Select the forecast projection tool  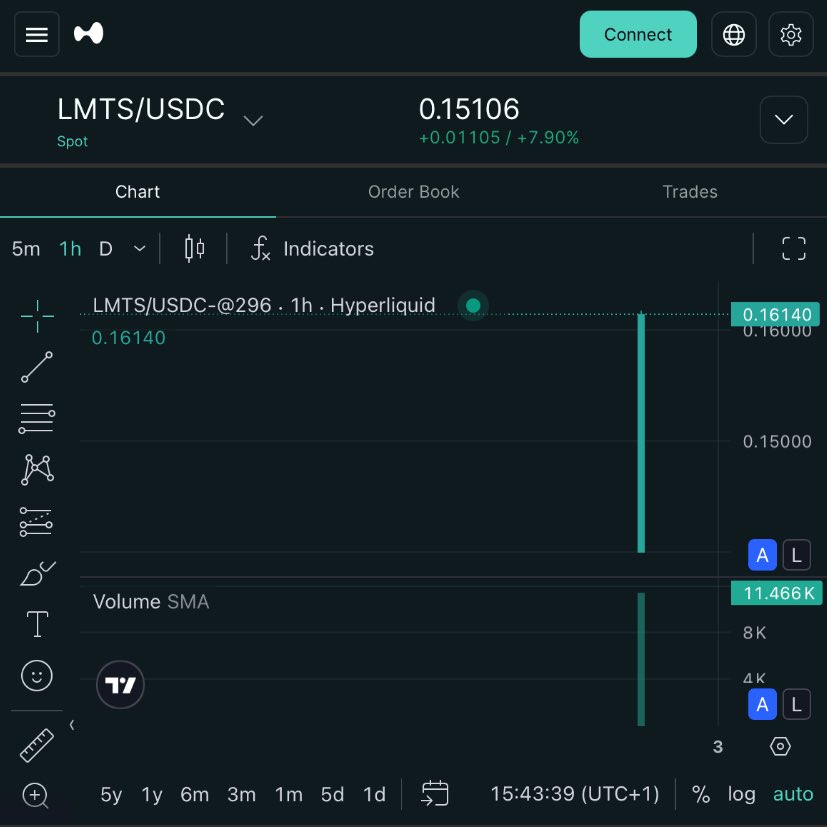coord(36,522)
